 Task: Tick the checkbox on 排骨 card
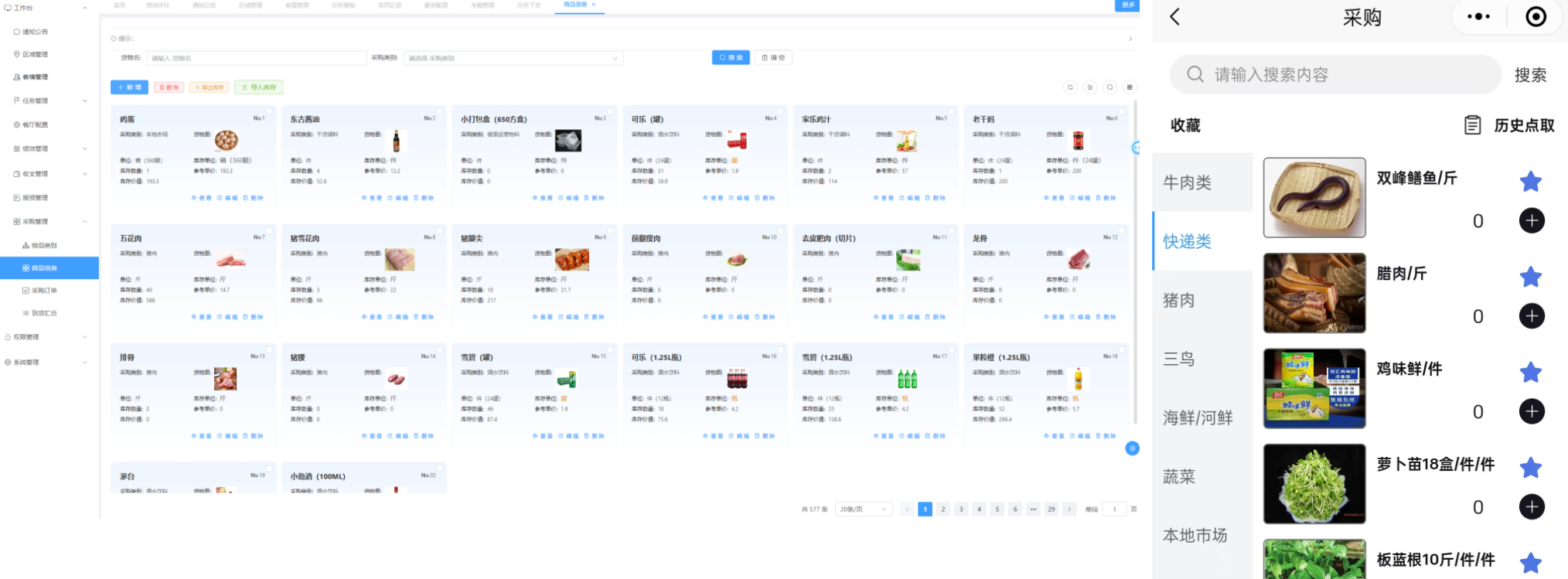[269, 350]
